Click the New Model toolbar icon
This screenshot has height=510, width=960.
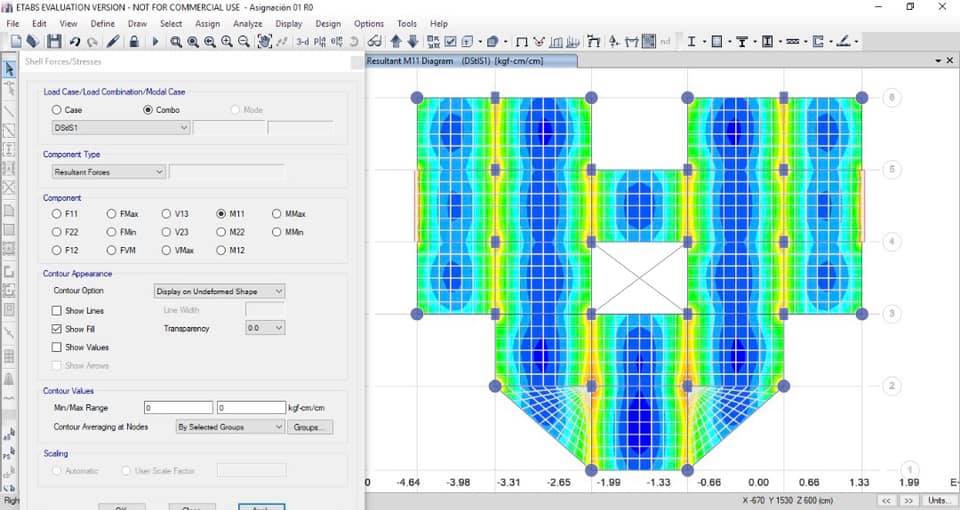[x=16, y=42]
